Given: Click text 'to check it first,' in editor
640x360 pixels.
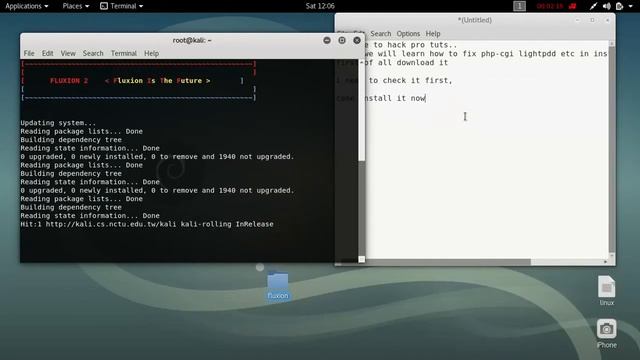Looking at the screenshot, I should point(411,80).
